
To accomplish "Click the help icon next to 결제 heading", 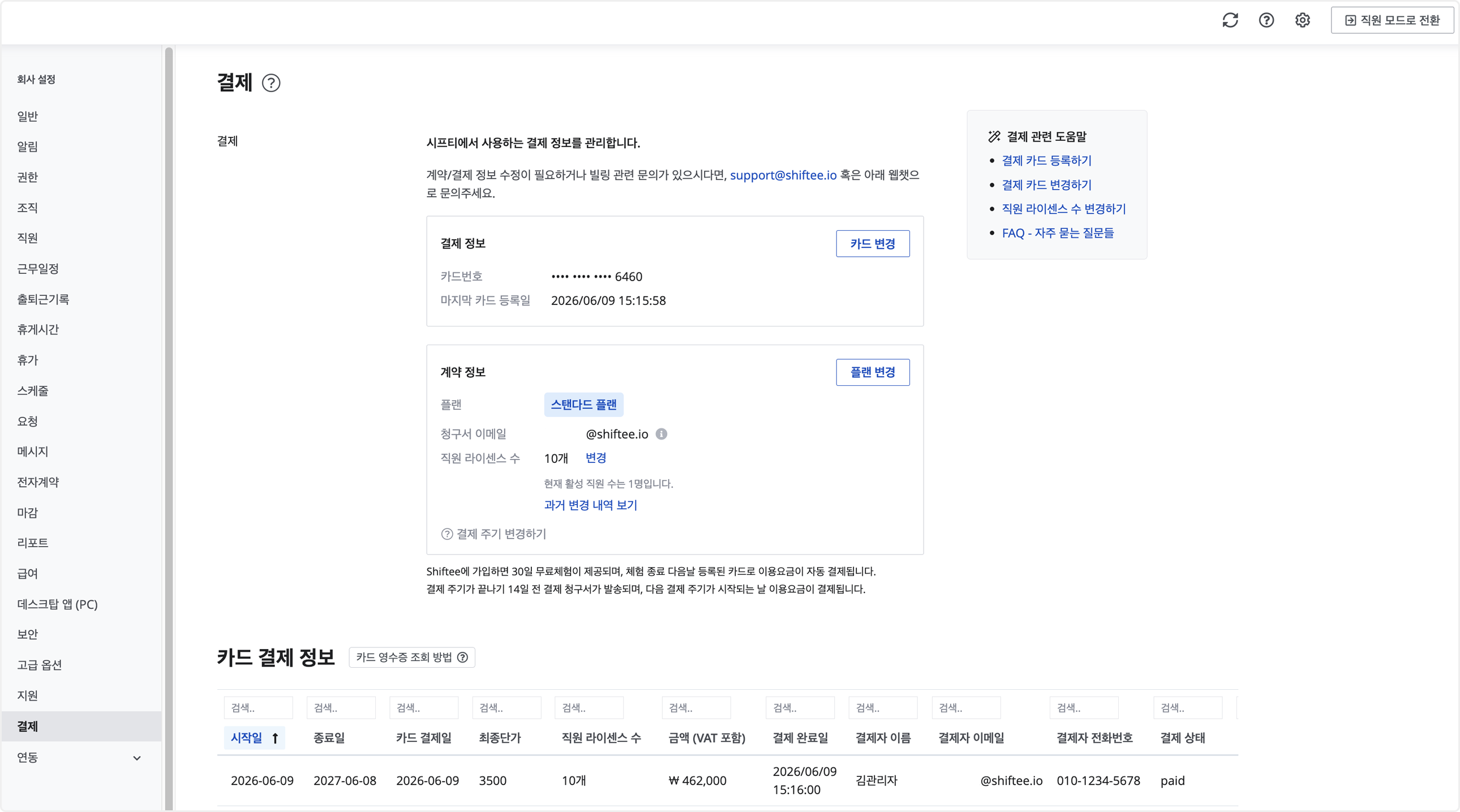I will click(x=271, y=83).
